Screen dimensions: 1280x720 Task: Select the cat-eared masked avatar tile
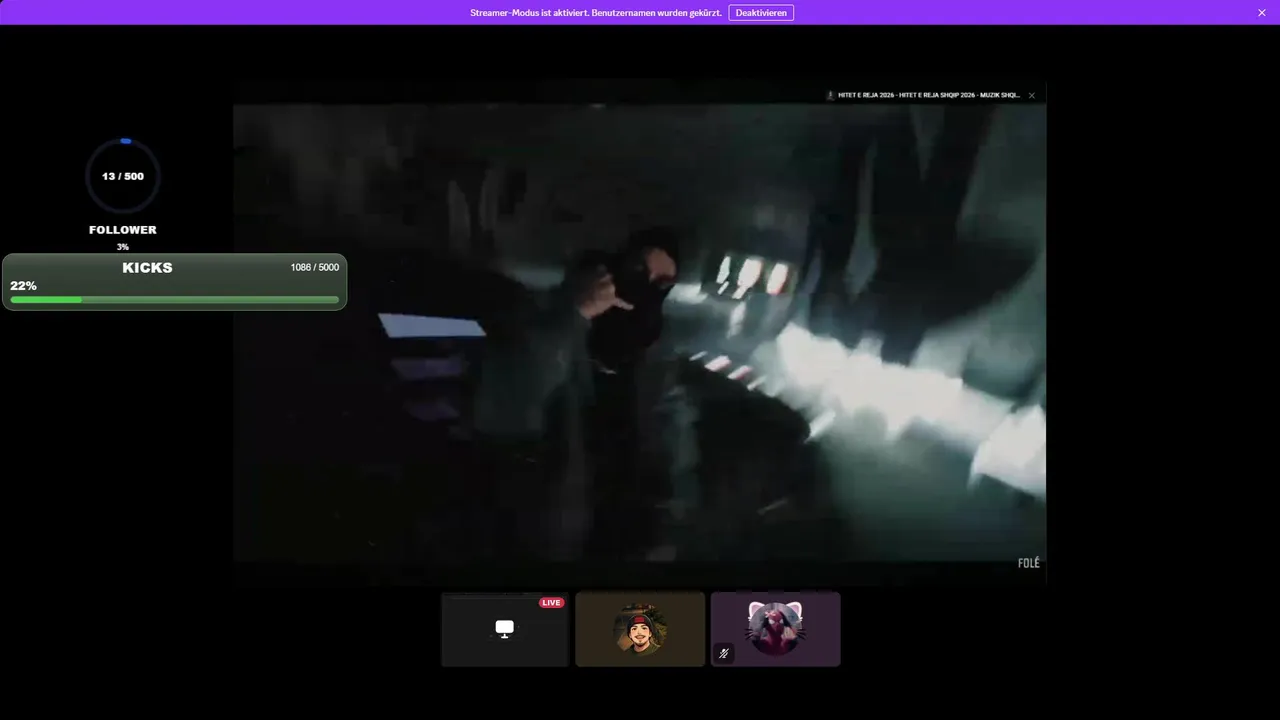tap(775, 629)
